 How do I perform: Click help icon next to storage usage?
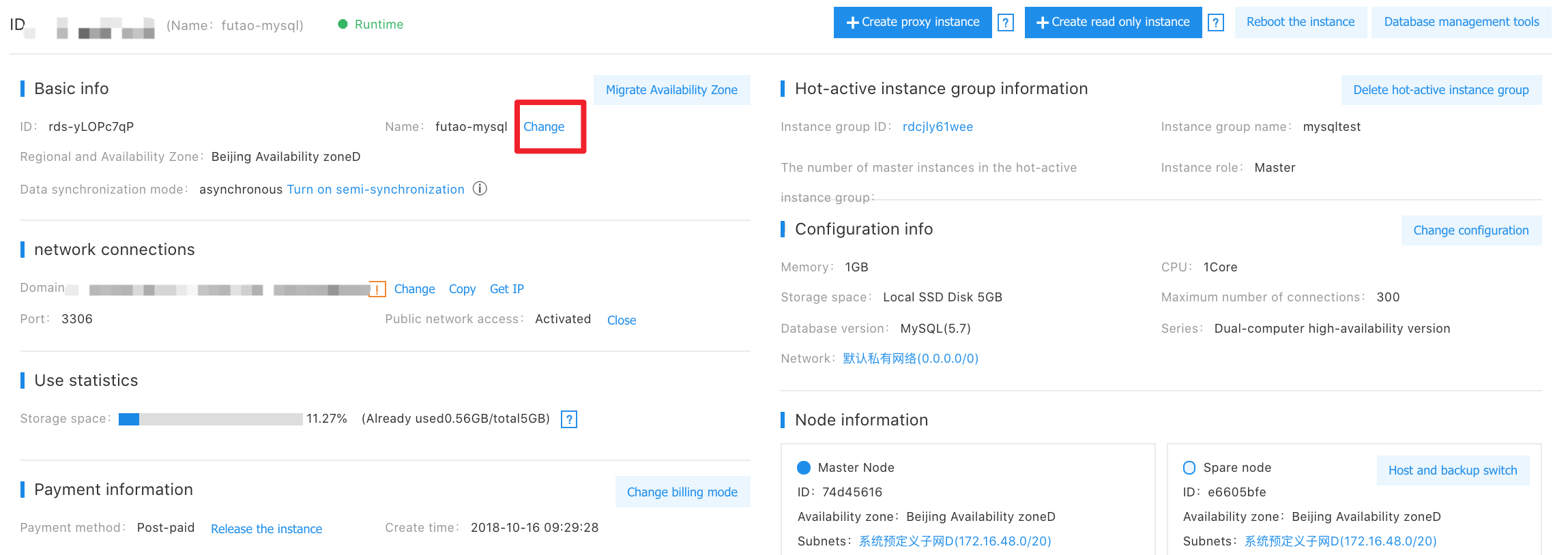pyautogui.click(x=568, y=419)
